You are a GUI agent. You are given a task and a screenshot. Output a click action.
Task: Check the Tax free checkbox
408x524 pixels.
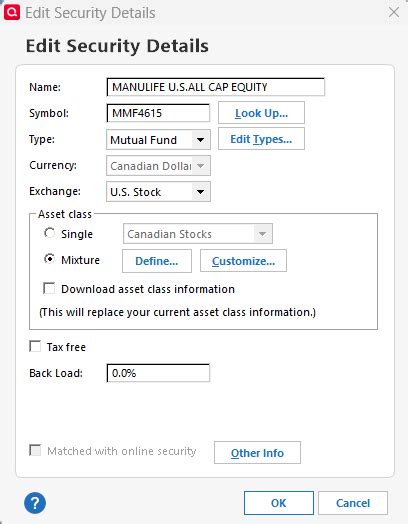click(35, 346)
